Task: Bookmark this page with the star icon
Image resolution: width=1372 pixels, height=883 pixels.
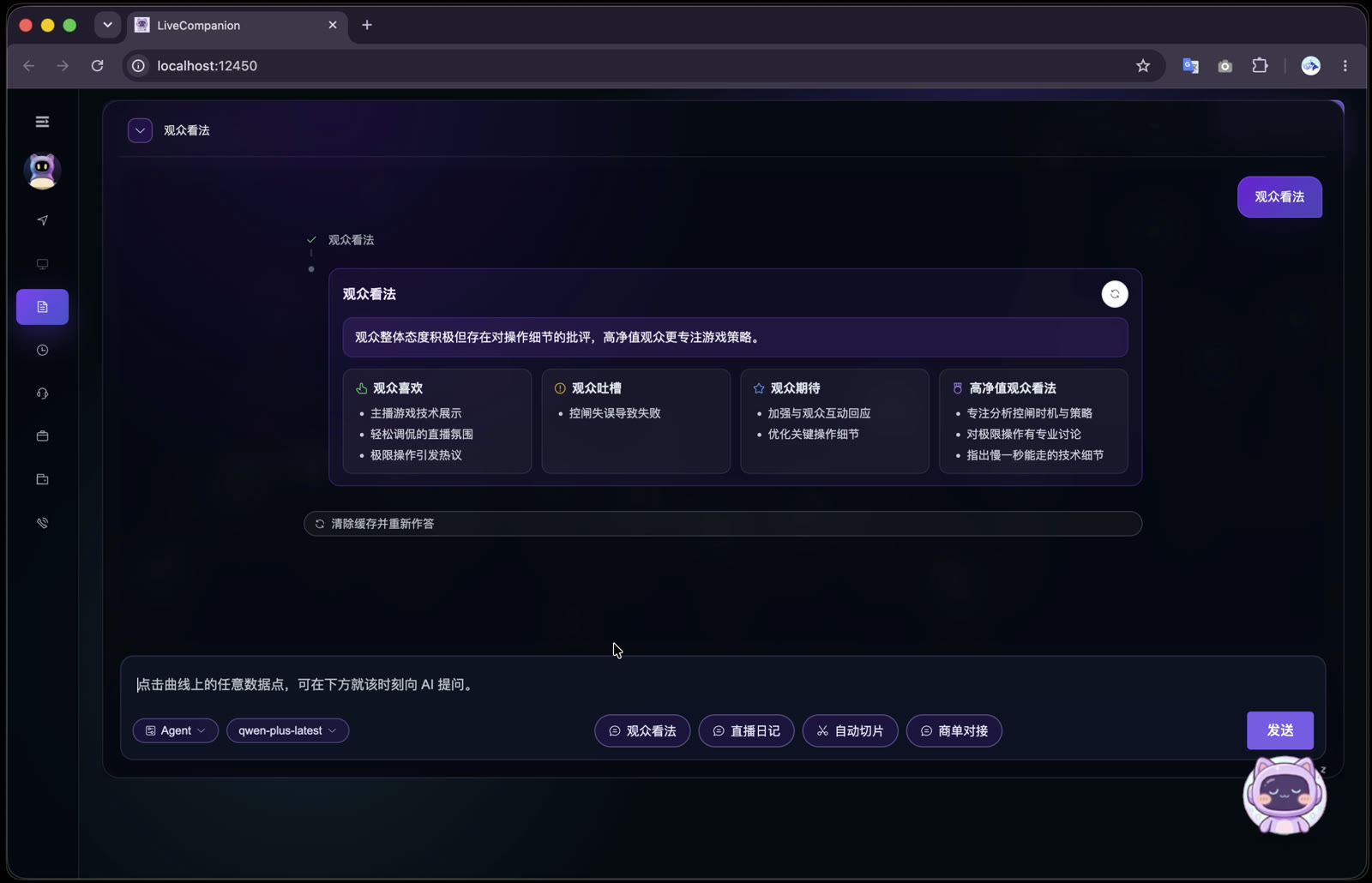Action: point(1143,66)
